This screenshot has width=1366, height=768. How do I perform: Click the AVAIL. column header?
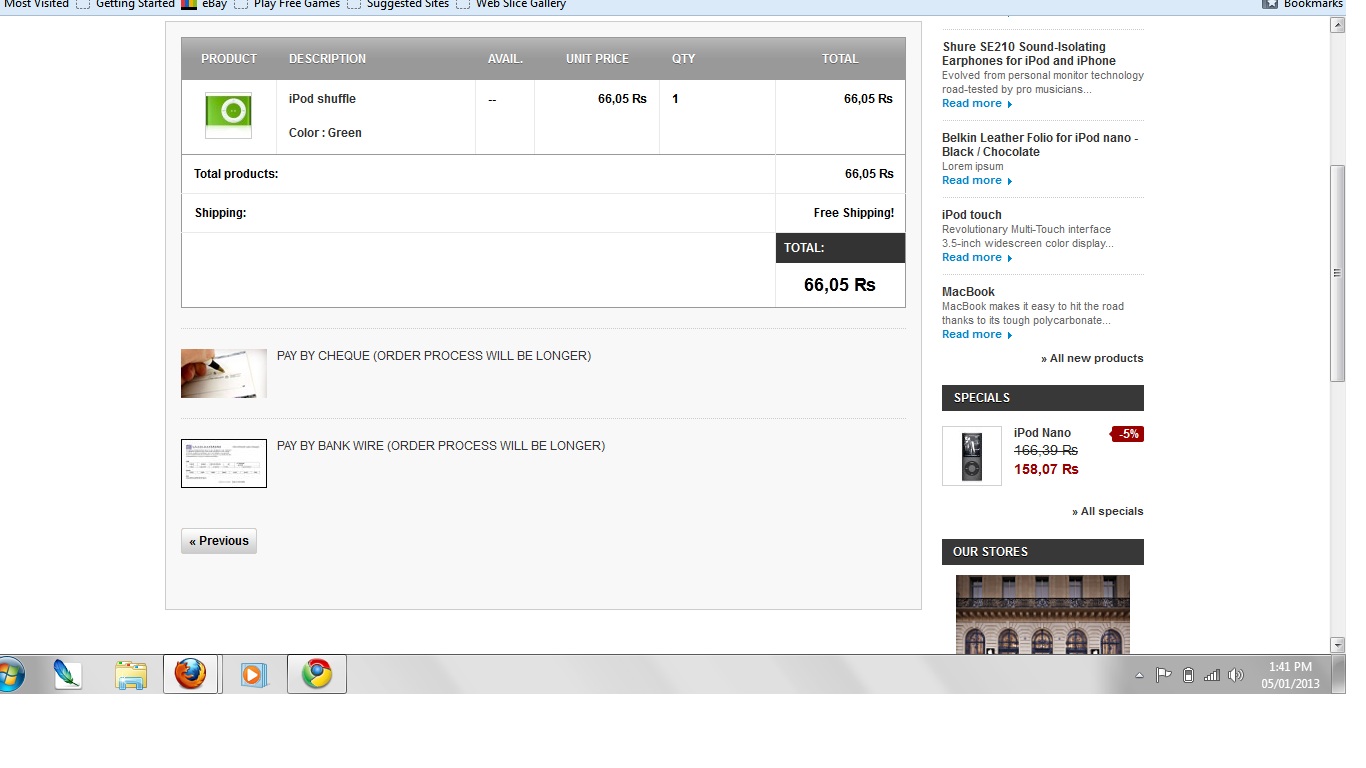[x=506, y=59]
